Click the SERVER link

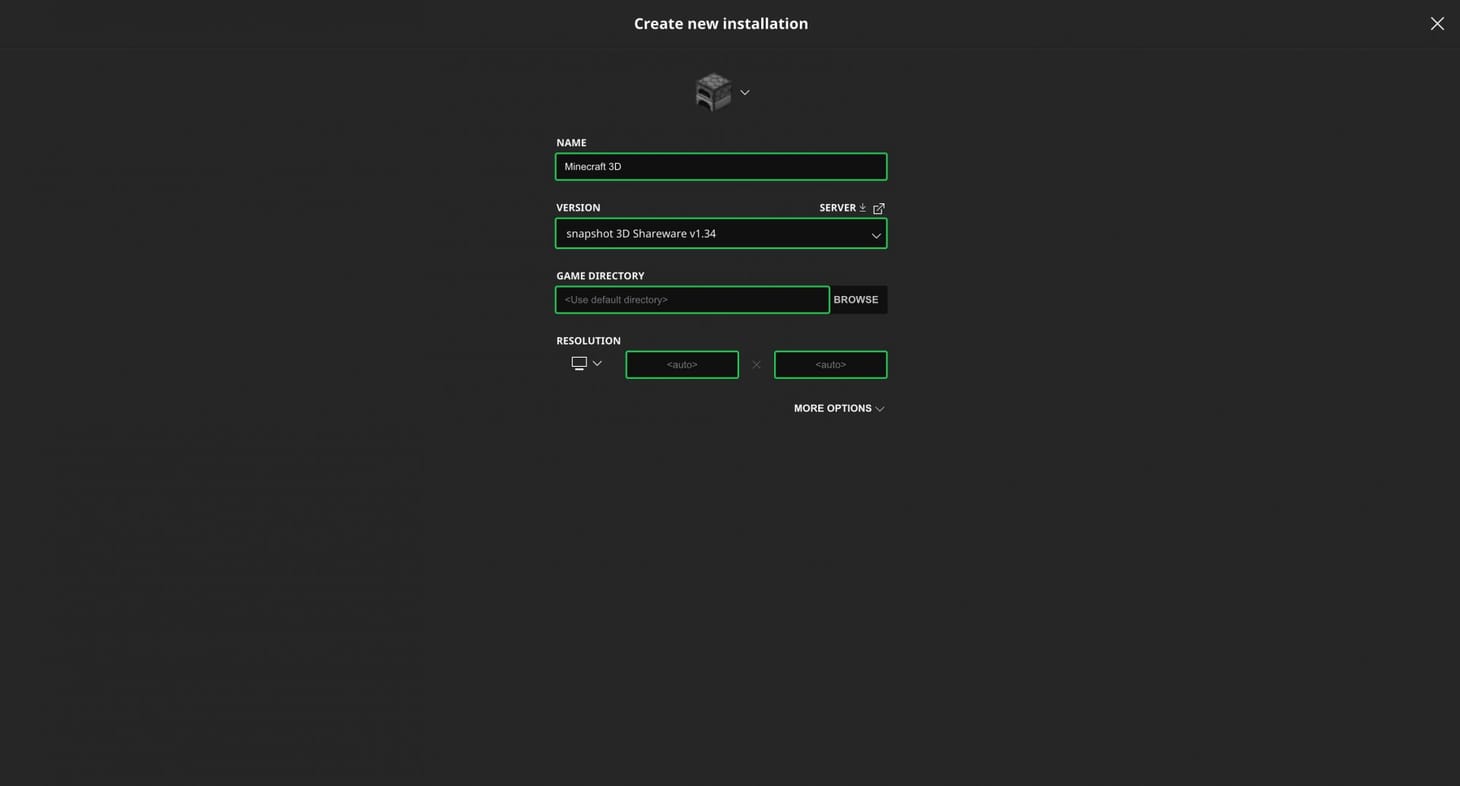coord(838,207)
